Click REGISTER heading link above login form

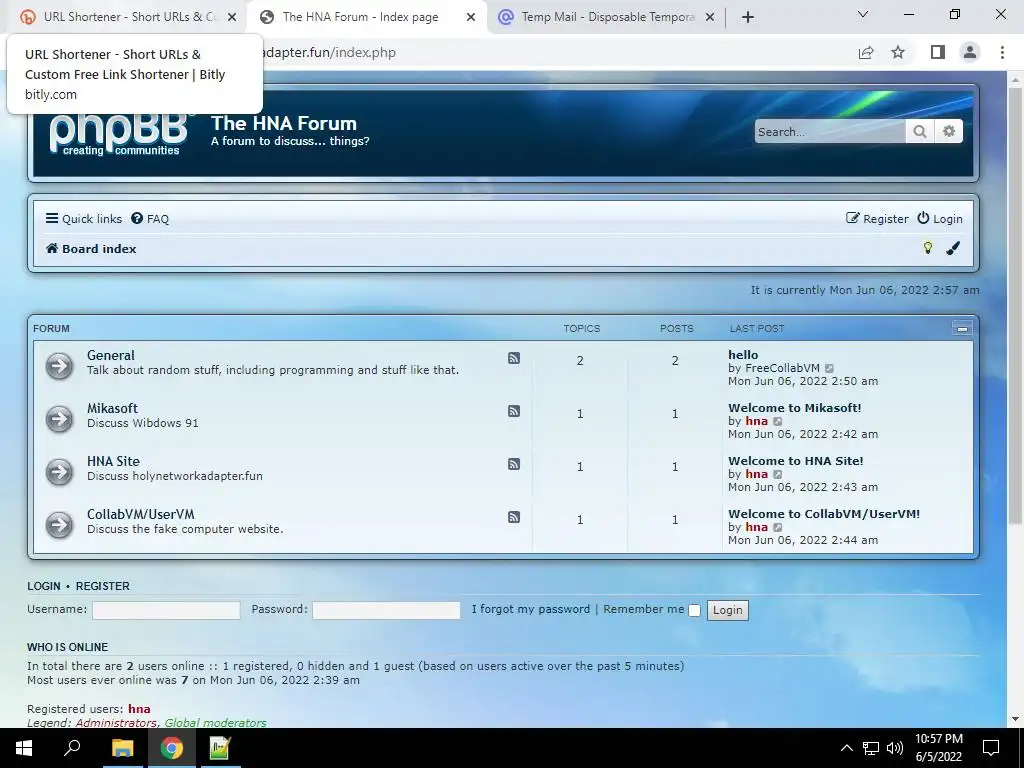103,586
